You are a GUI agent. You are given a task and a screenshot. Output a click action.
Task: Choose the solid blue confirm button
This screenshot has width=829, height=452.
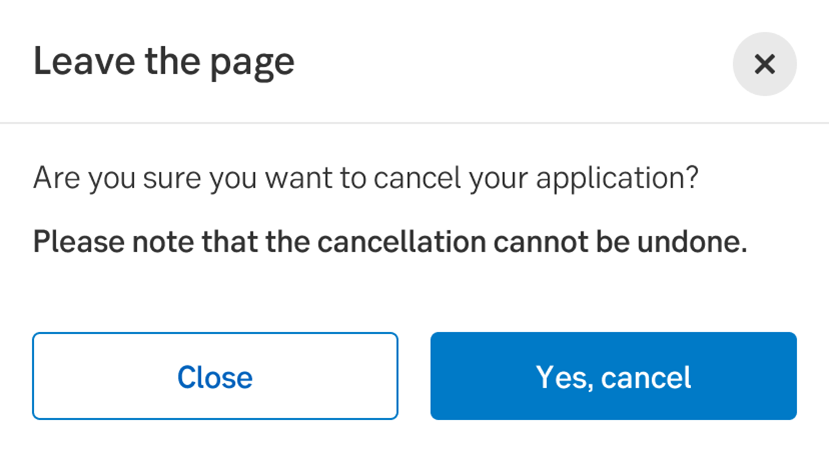pos(613,376)
